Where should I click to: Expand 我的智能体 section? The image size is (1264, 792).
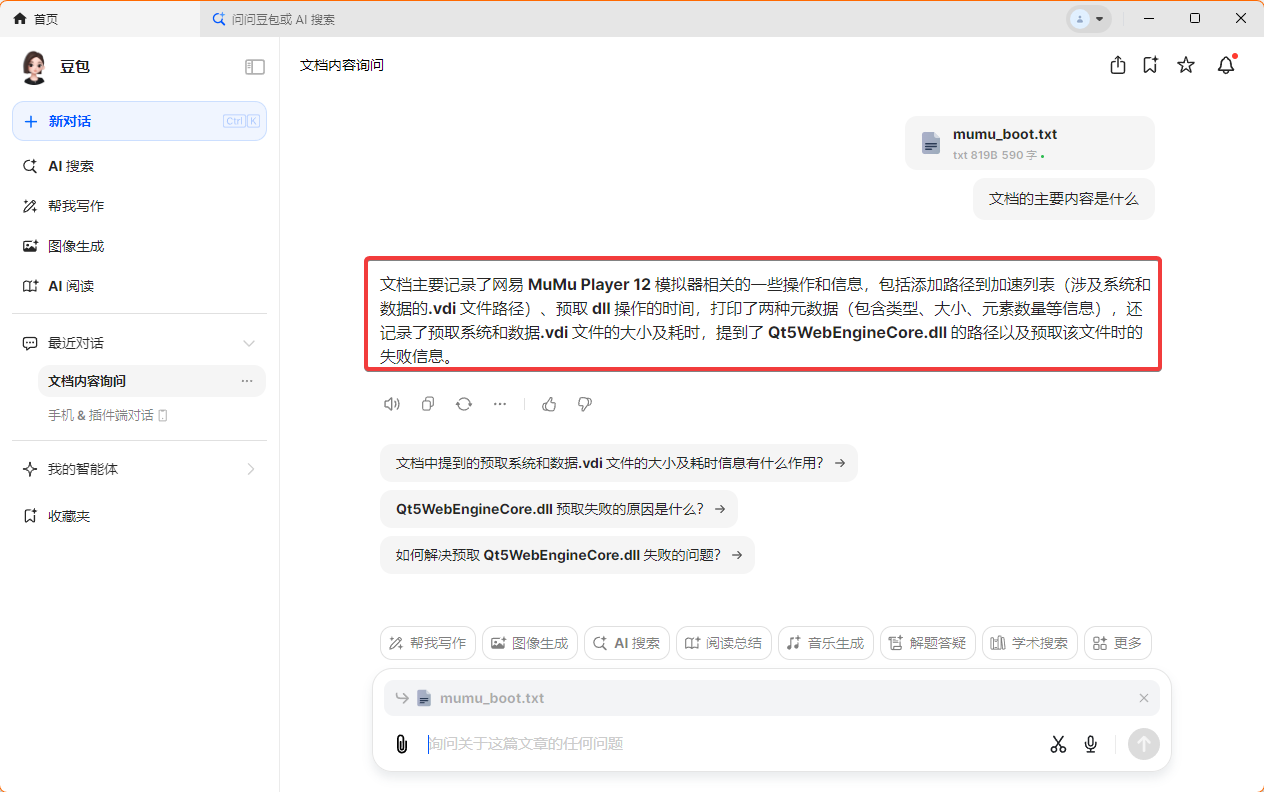pyautogui.click(x=251, y=469)
